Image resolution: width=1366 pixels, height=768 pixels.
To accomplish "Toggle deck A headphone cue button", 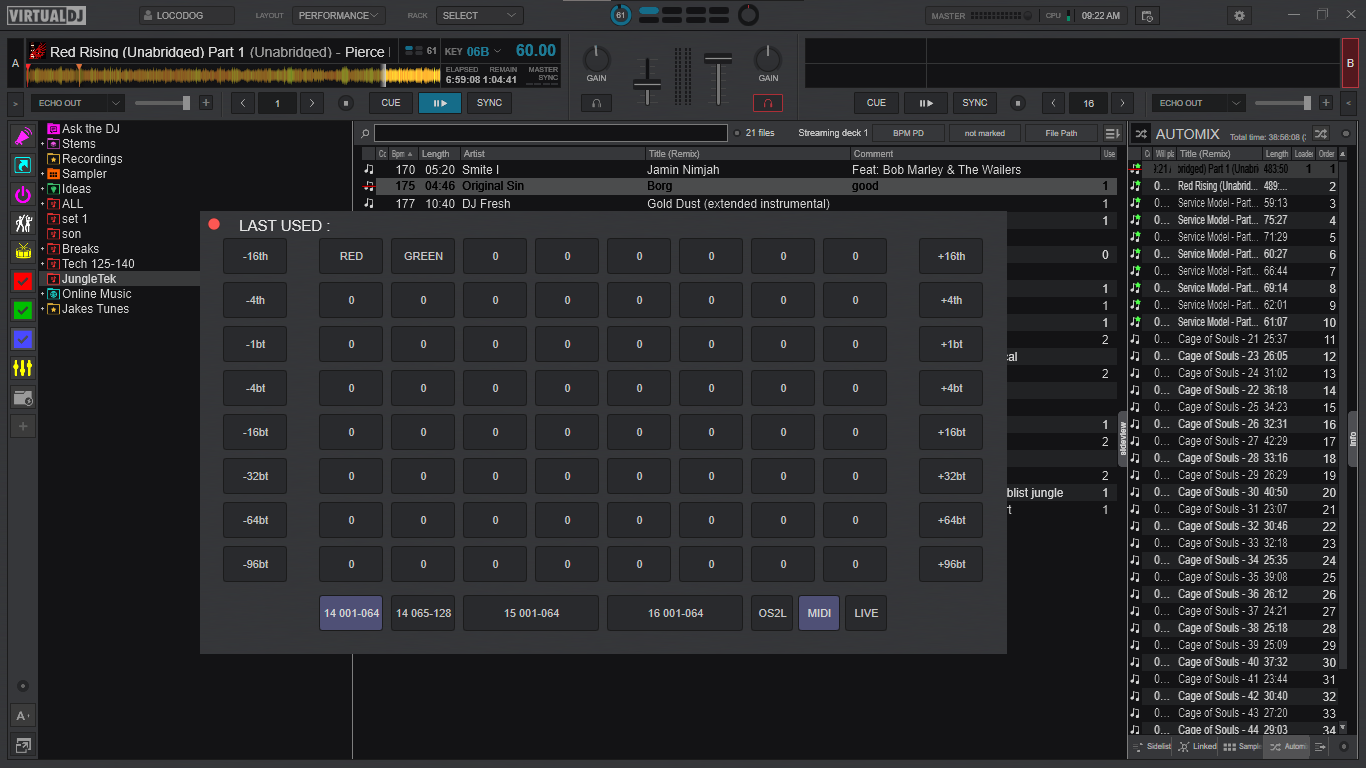I will click(596, 103).
